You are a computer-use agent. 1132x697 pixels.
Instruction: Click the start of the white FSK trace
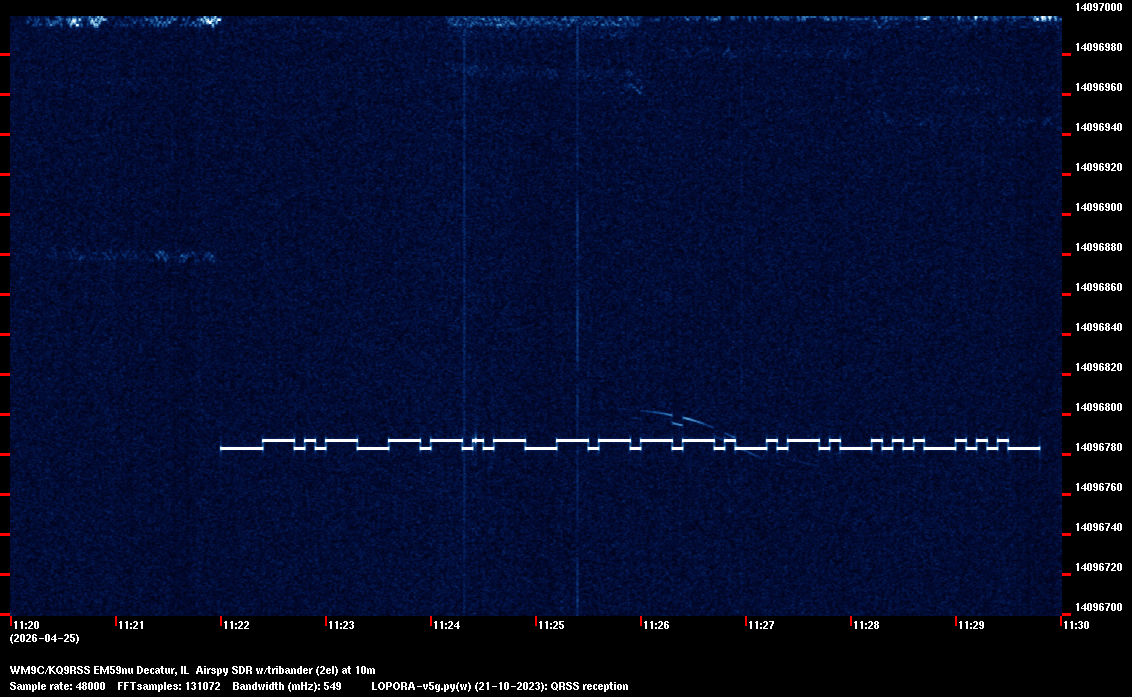click(x=223, y=448)
